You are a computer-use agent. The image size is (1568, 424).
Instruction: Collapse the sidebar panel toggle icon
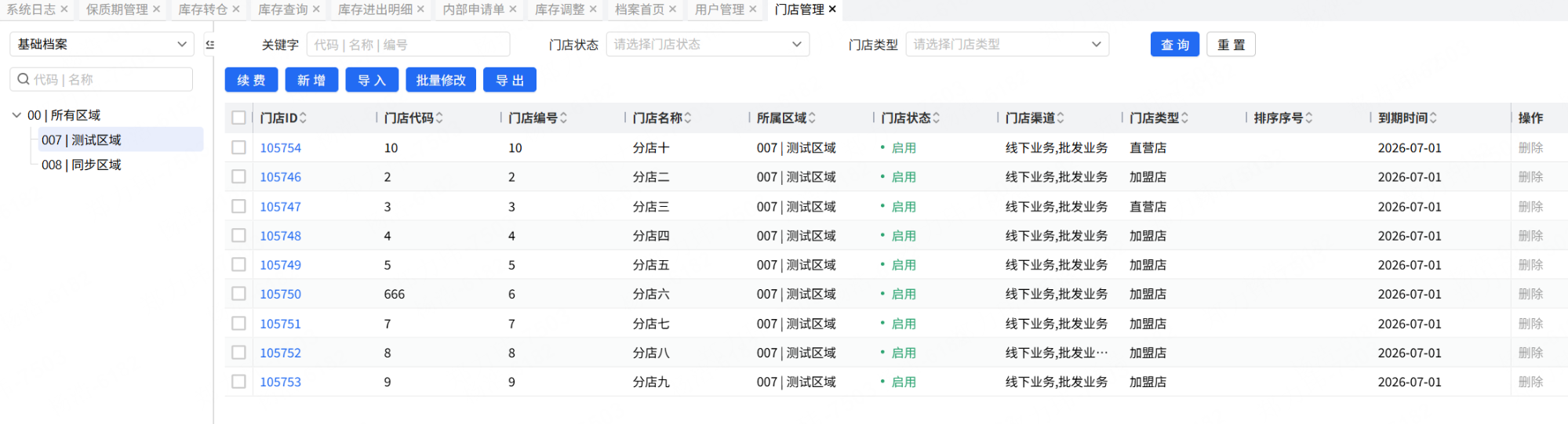click(209, 45)
